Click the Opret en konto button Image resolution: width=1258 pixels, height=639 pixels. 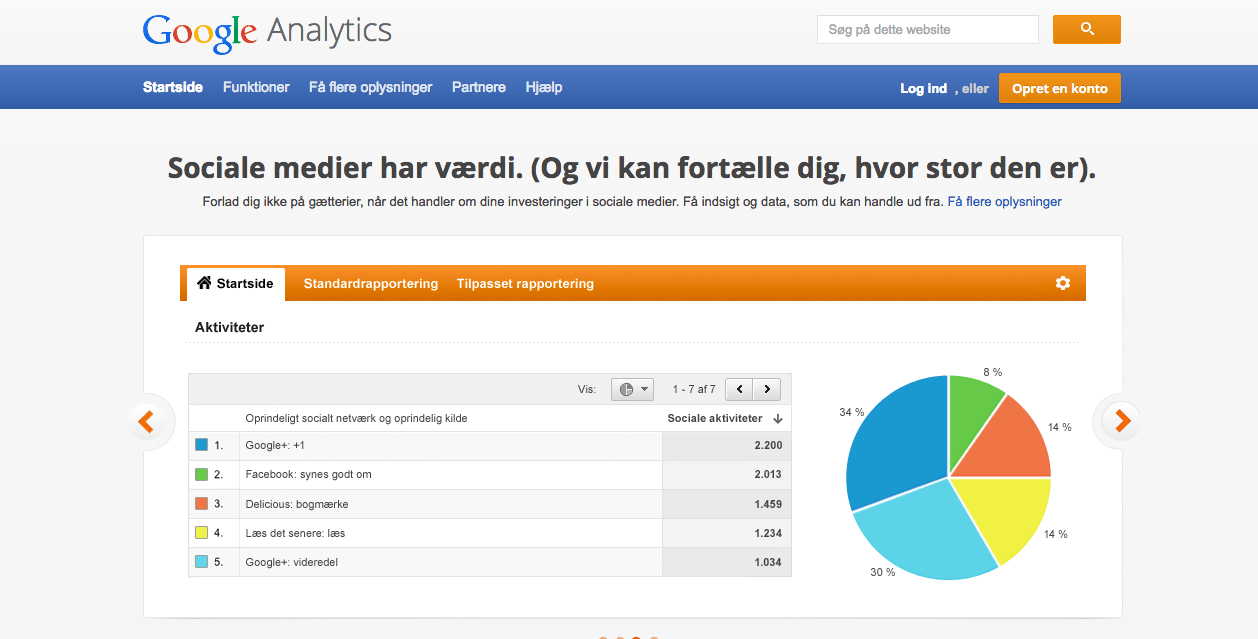1059,88
